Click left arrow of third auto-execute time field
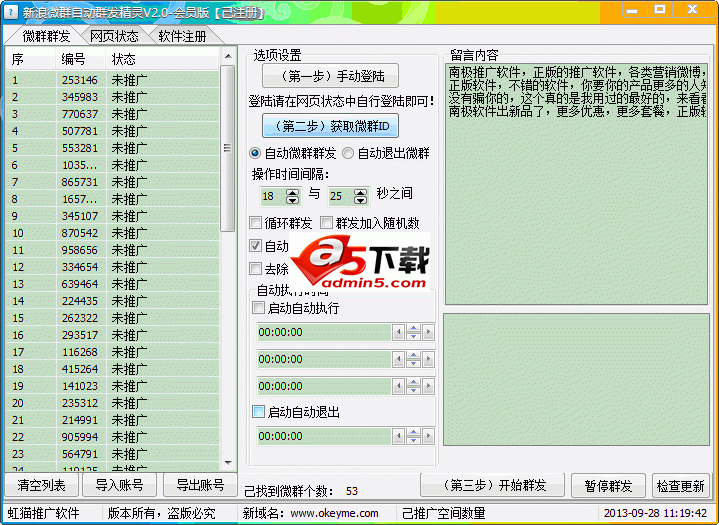This screenshot has width=719, height=525. 398,387
